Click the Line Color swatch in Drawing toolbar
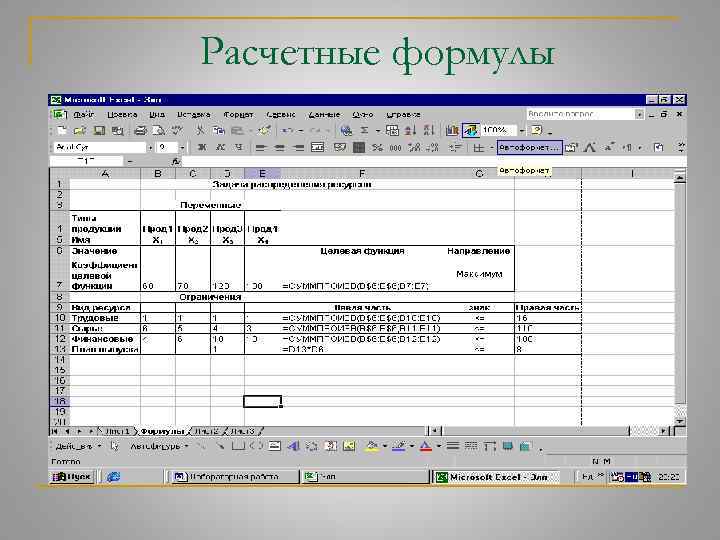The height and width of the screenshot is (540, 720). [399, 446]
